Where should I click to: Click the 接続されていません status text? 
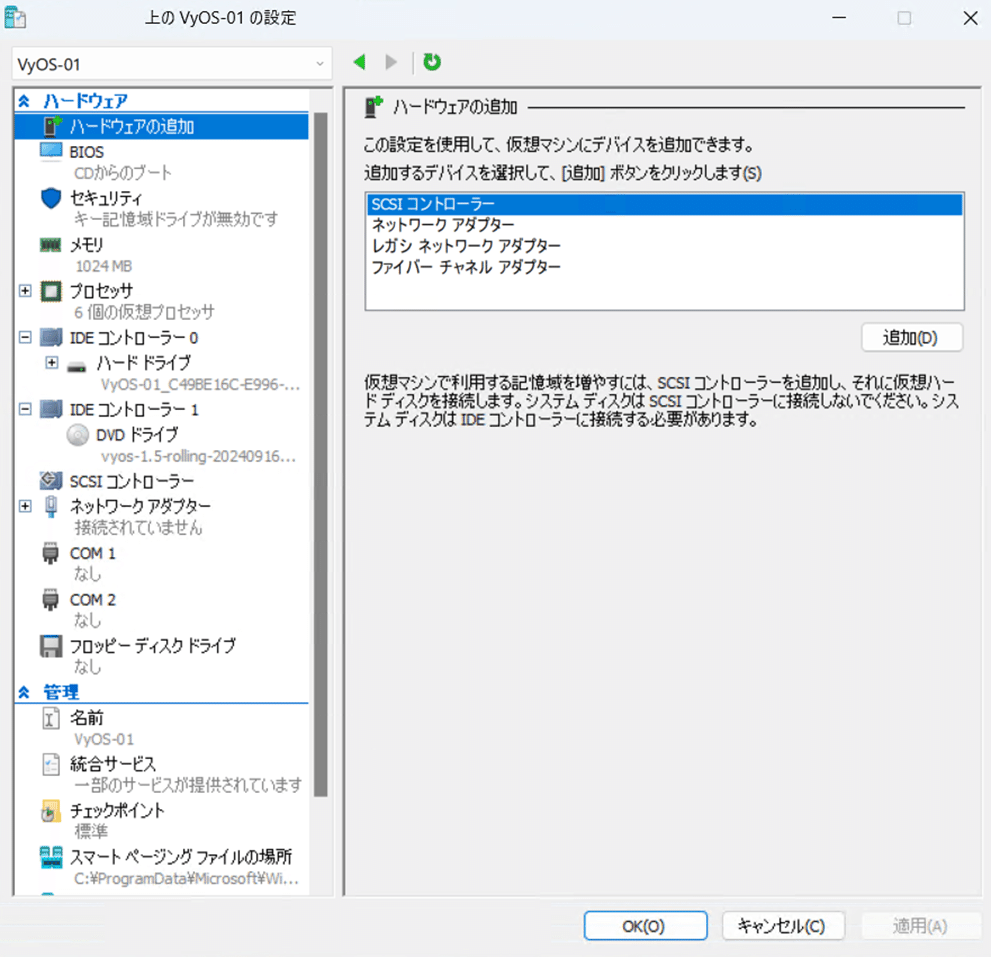point(138,528)
